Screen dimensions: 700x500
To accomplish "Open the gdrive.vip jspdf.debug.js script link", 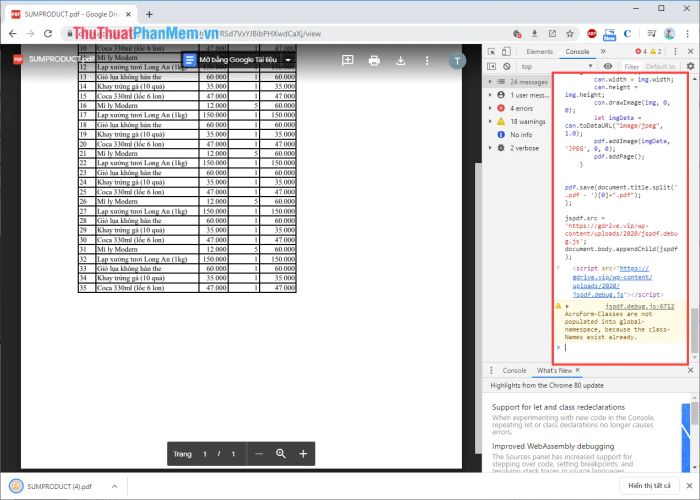I will [x=612, y=281].
